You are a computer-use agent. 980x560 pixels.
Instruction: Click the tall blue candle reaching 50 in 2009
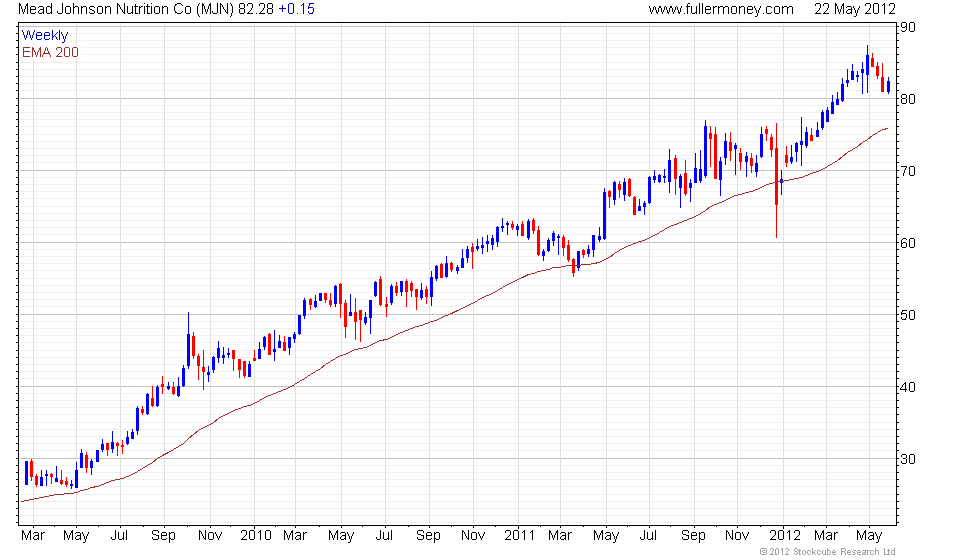[188, 341]
